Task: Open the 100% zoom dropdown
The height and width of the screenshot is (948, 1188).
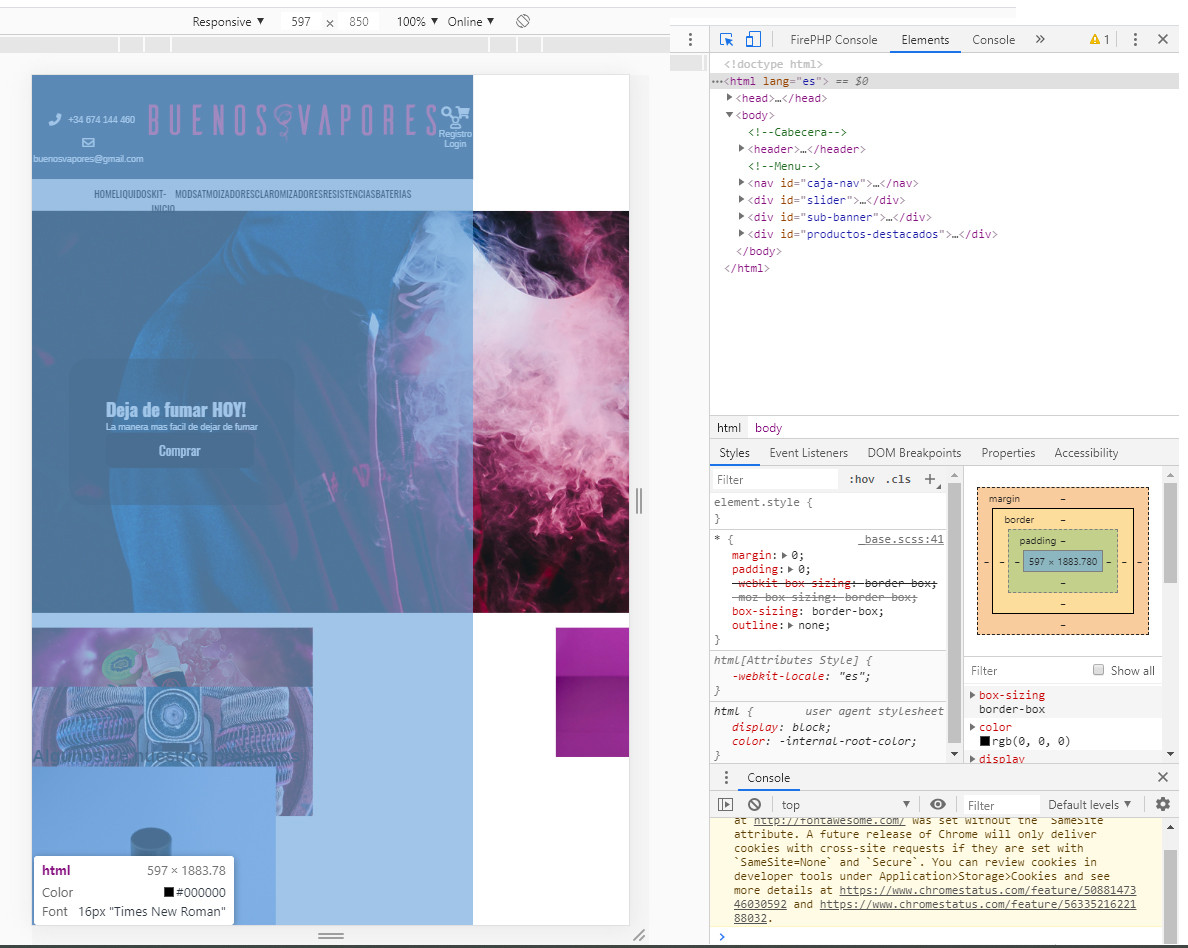Action: point(417,21)
